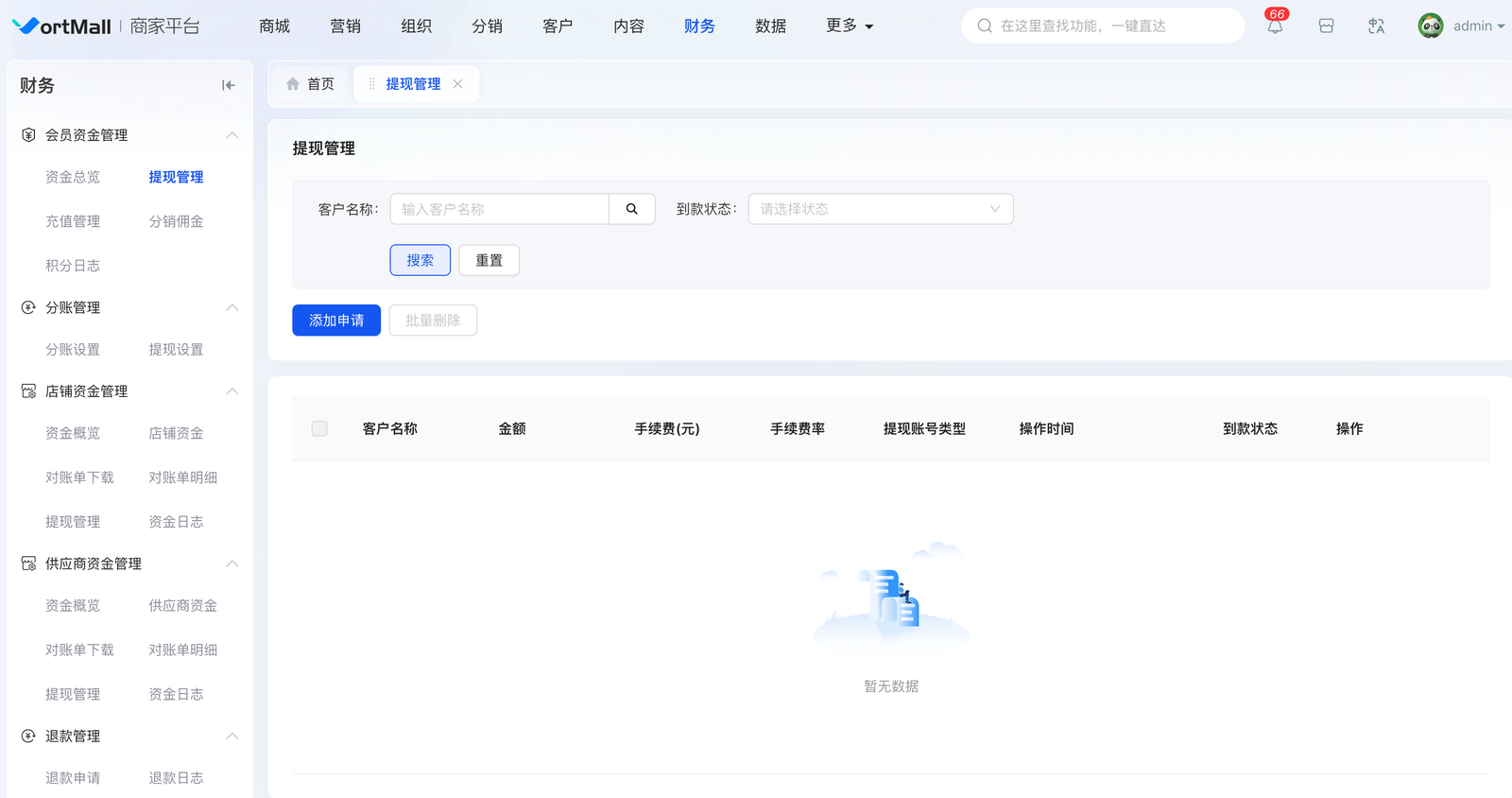The width and height of the screenshot is (1512, 798).
Task: Open 资金总览 in the sidebar
Action: point(73,177)
